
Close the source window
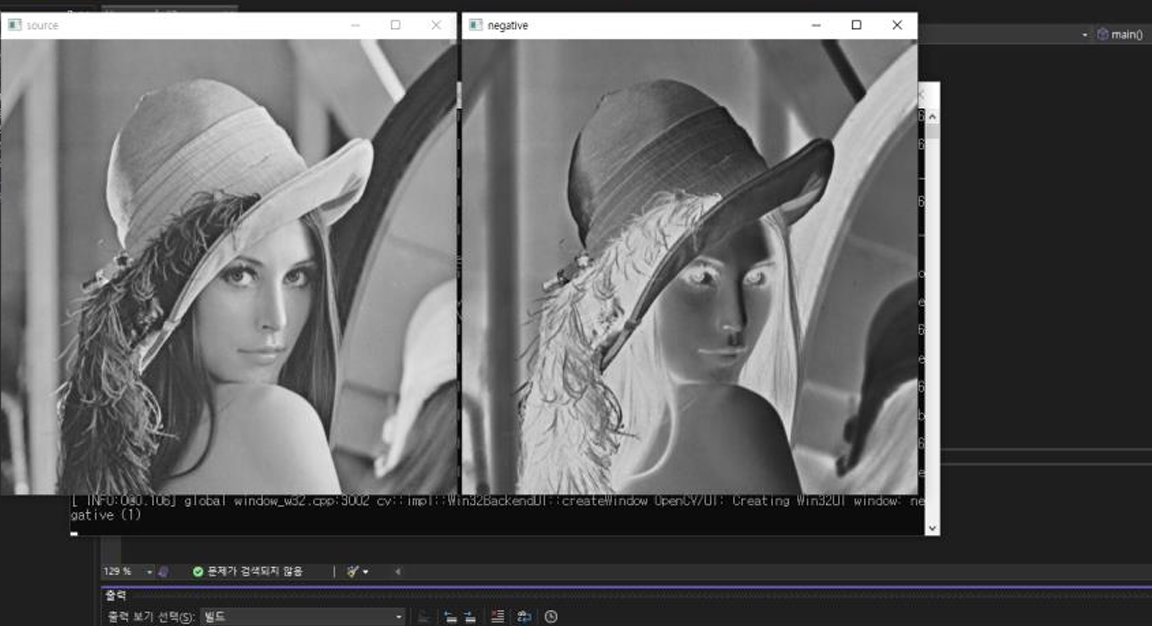coord(436,25)
